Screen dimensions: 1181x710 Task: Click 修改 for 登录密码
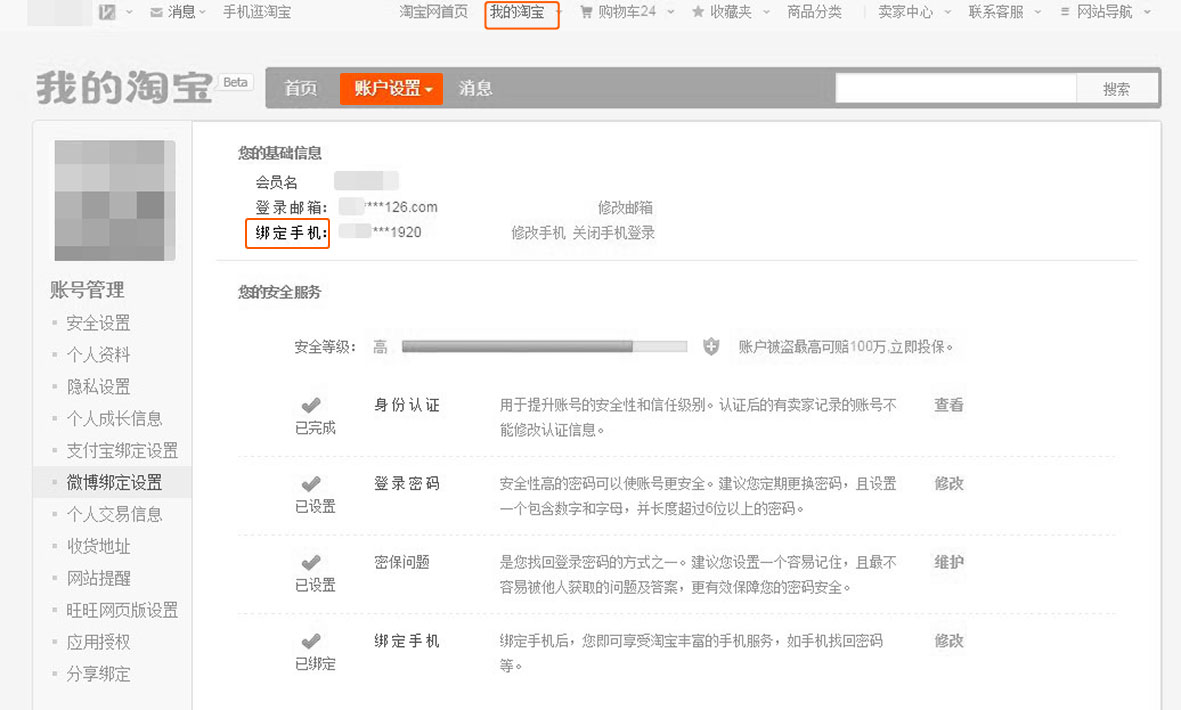tap(948, 483)
